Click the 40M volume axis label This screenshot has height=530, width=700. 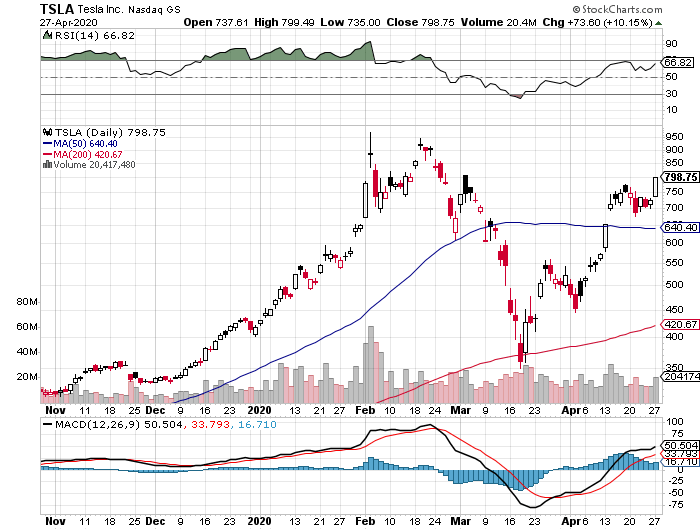(27, 352)
